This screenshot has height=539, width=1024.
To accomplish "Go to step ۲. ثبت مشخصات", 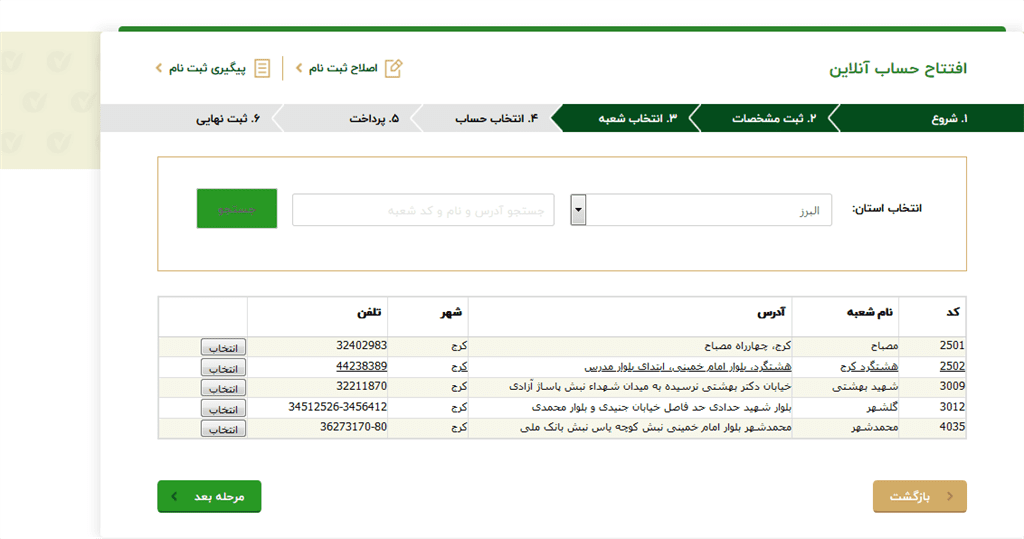I will 774,118.
